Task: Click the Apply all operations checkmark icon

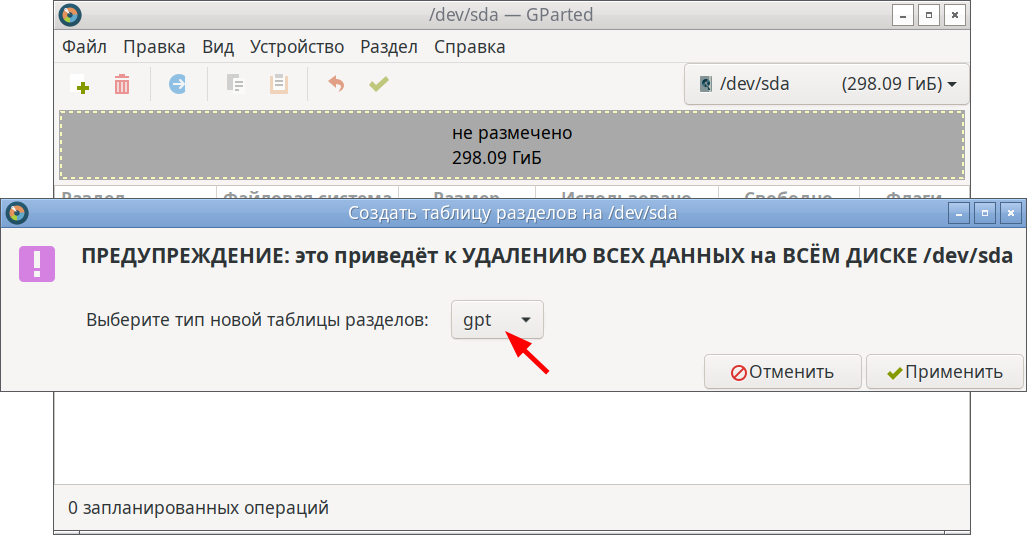Action: tap(379, 84)
